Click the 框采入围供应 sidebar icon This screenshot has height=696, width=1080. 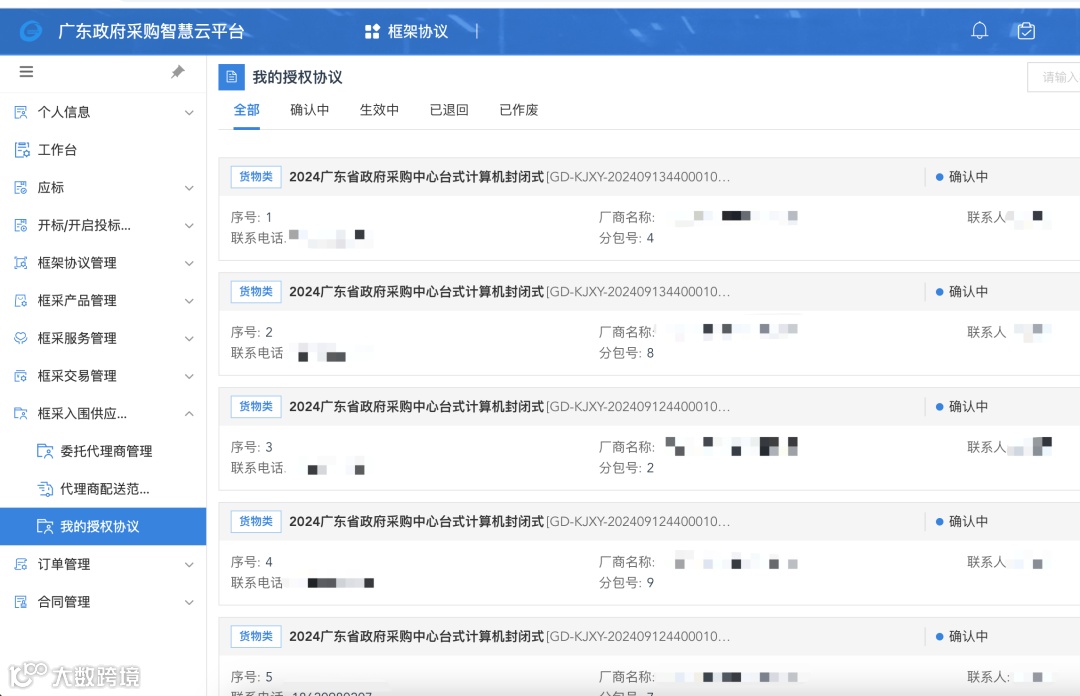(21, 413)
